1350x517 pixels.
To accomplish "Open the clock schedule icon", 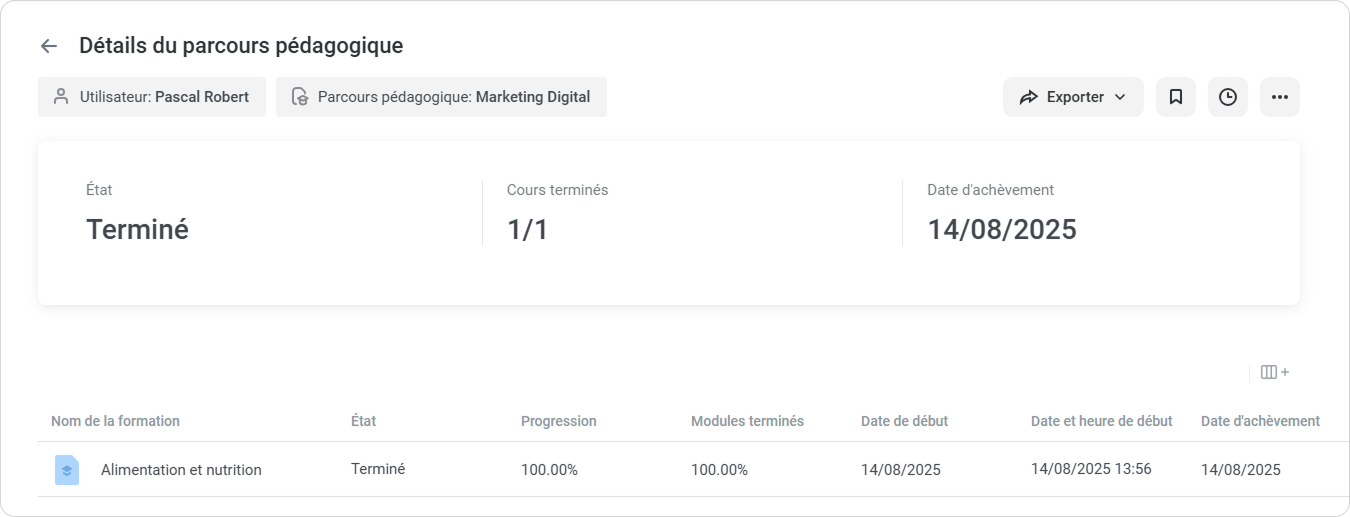I will click(x=1228, y=97).
